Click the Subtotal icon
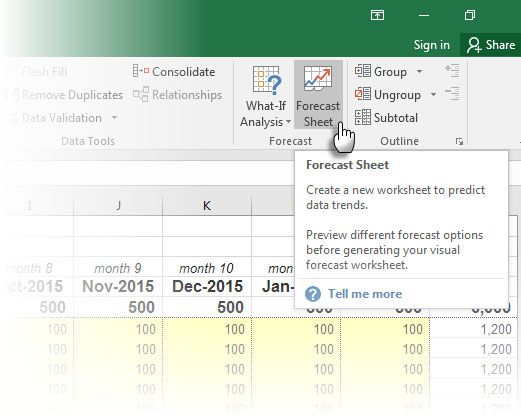The image size is (521, 416). coord(363,117)
